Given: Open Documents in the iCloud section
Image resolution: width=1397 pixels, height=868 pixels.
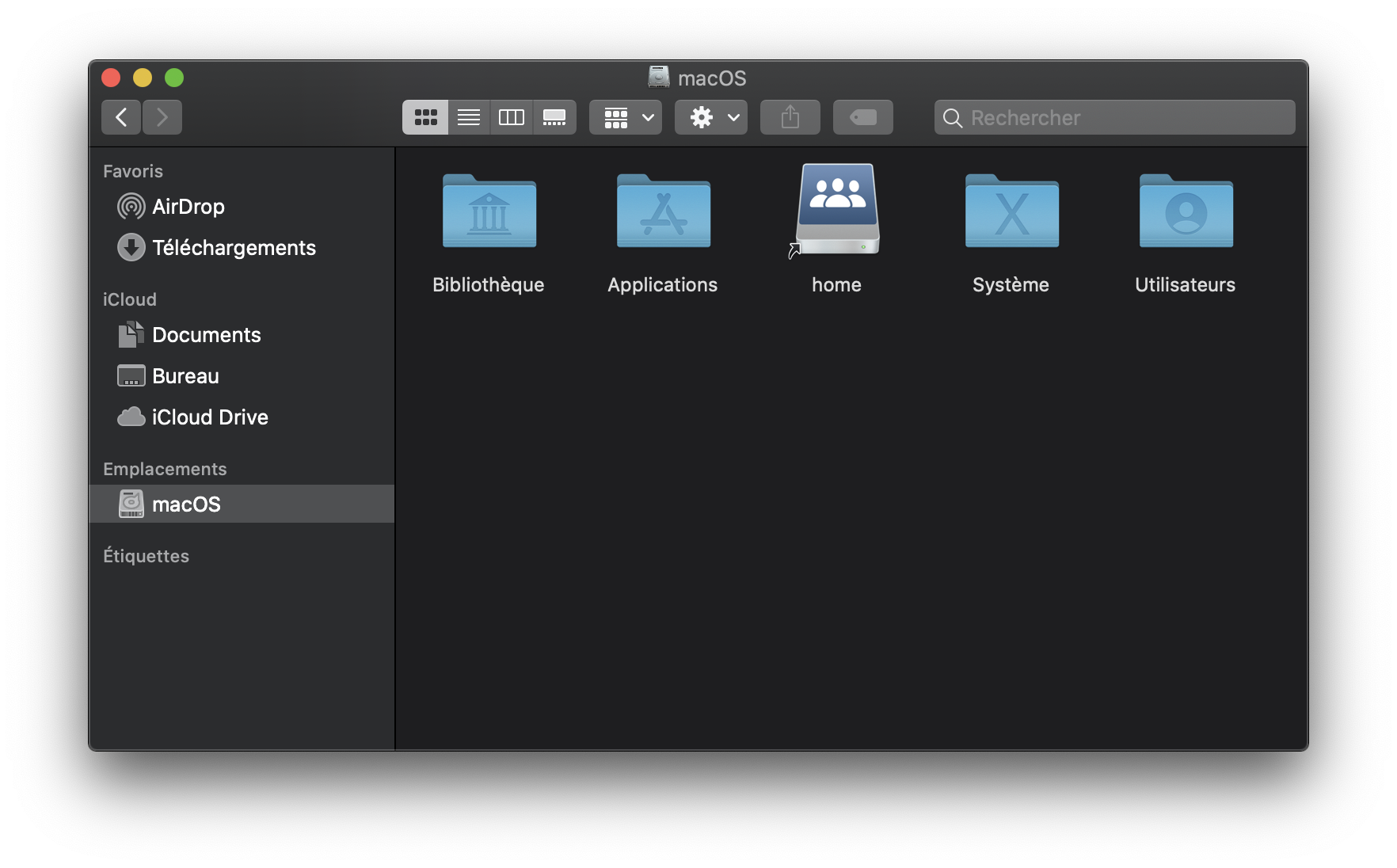Looking at the screenshot, I should click(242, 335).
